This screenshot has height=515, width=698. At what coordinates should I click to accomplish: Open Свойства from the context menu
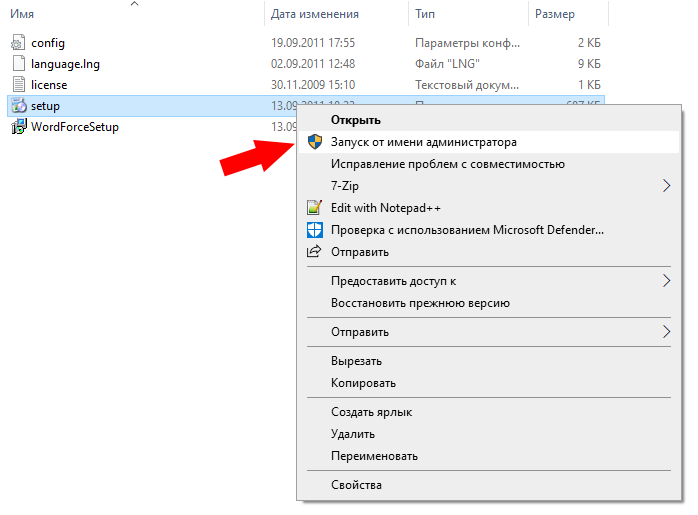[x=356, y=486]
